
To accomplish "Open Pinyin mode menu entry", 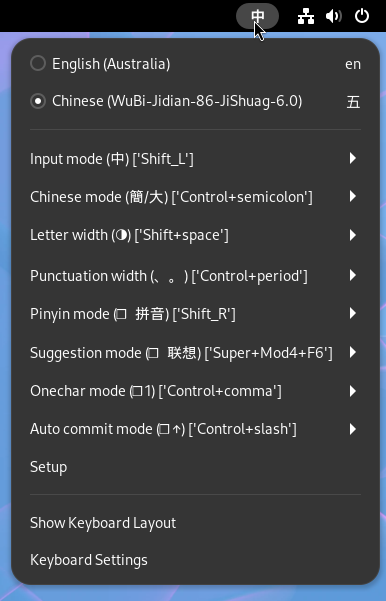I will tap(195, 314).
